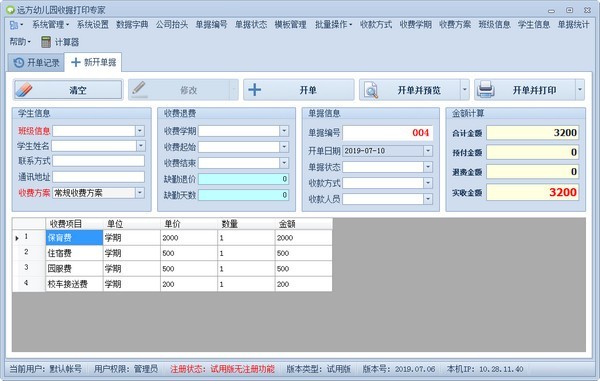Expand 开单并打印 dropdown arrow
Screen dimensions: 600x381
(x=580, y=90)
